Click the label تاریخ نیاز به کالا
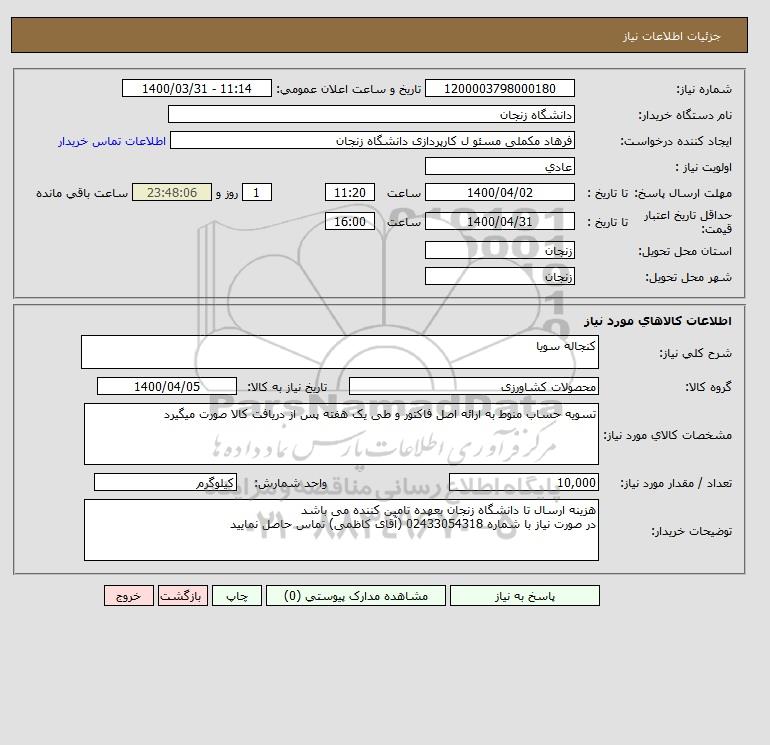Image resolution: width=770 pixels, height=745 pixels. coord(287,387)
